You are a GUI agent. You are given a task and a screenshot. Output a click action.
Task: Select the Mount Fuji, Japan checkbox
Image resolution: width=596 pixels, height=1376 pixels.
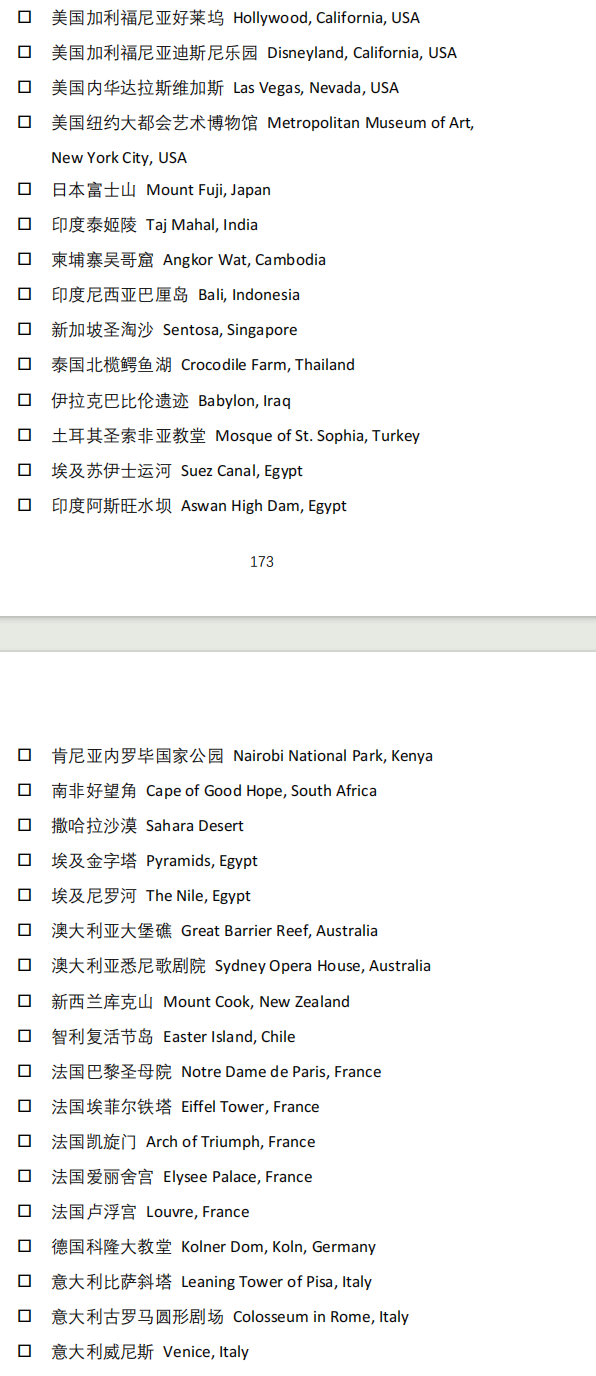coord(24,189)
